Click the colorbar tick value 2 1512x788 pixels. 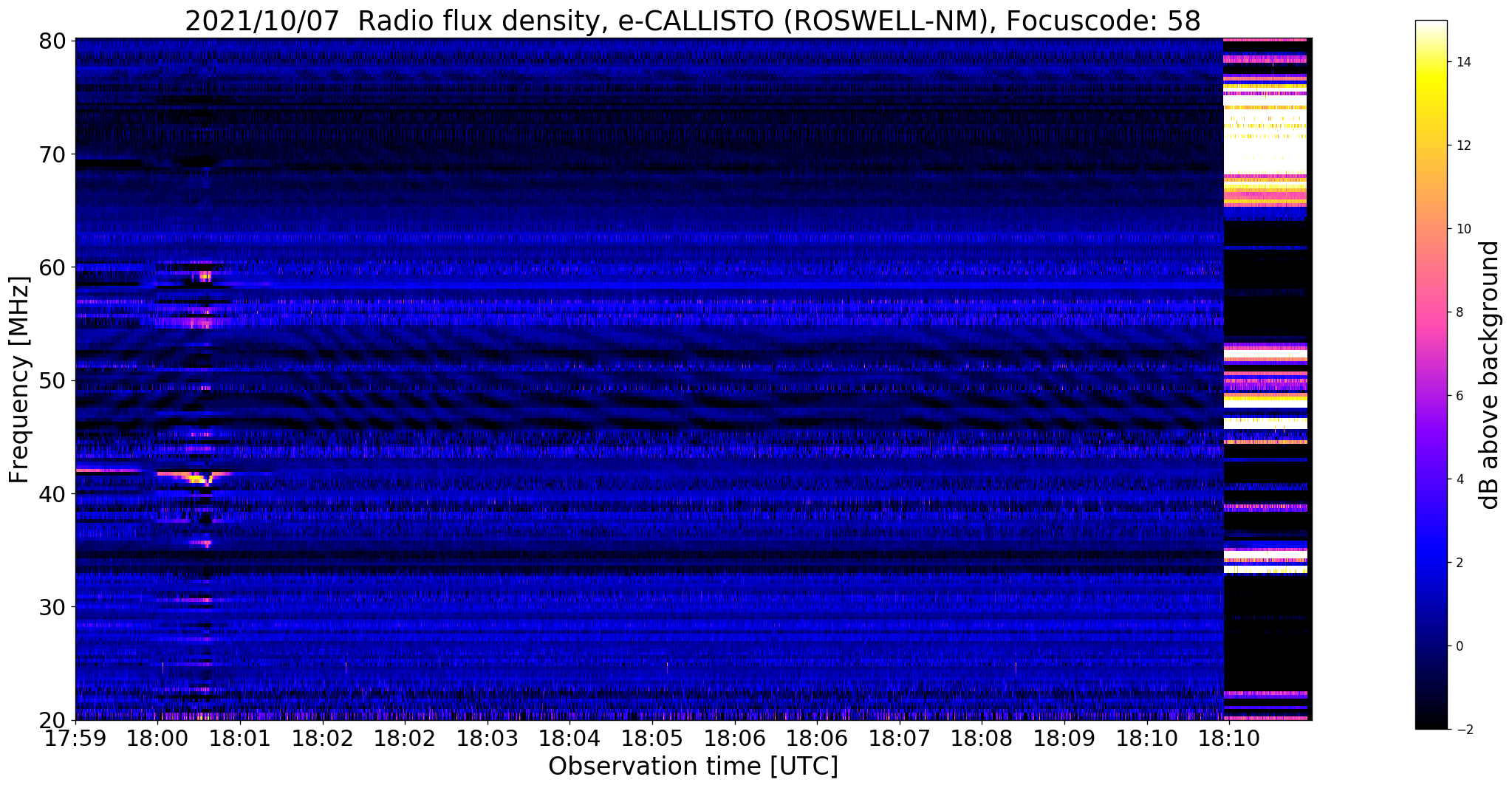pyautogui.click(x=1459, y=563)
